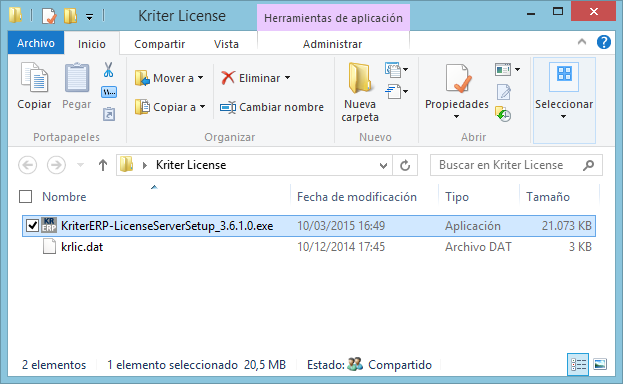Image resolution: width=623 pixels, height=384 pixels.
Task: Click quick access properties icon in title bar
Action: 49,16
